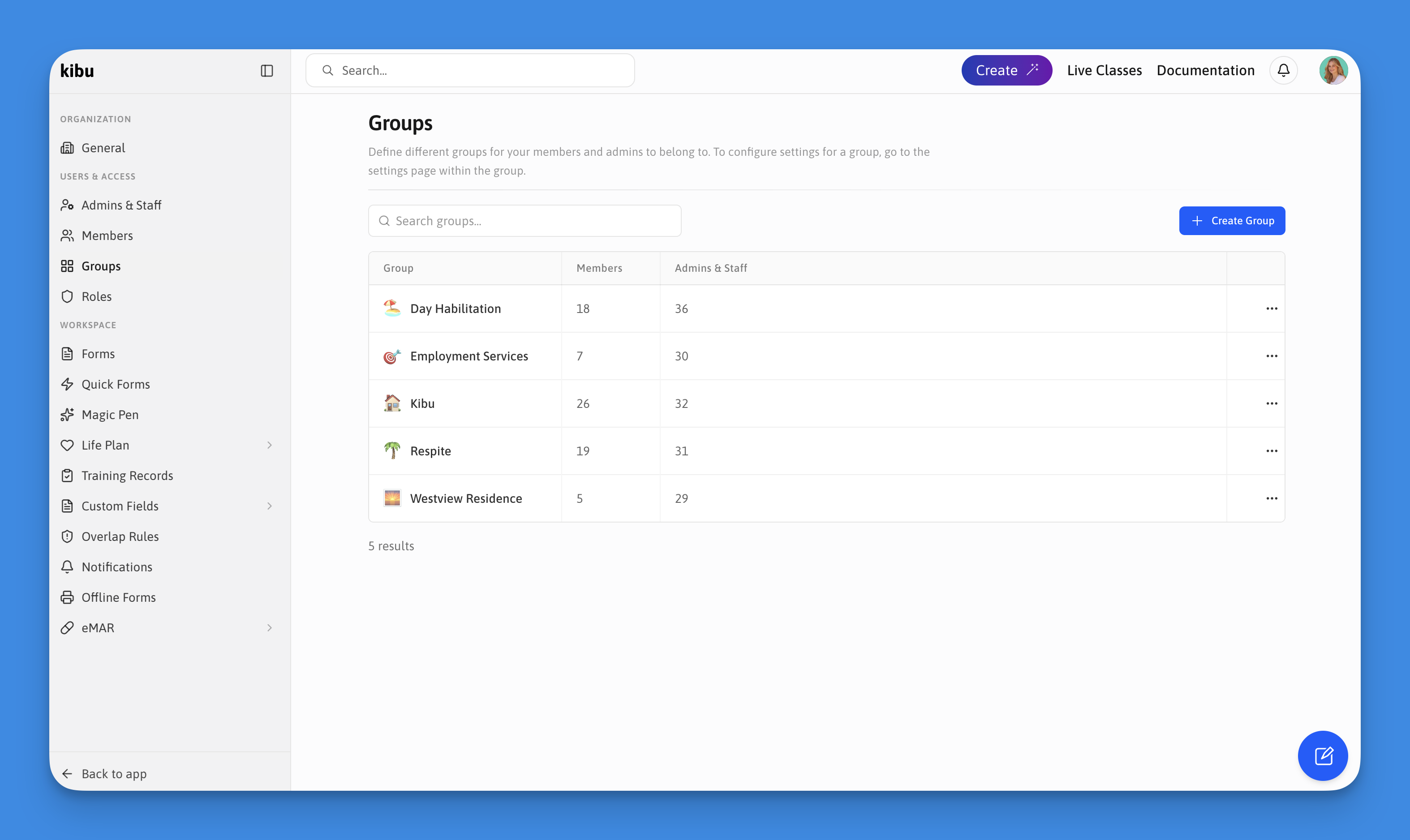The image size is (1410, 840).
Task: Open the Documentation link
Action: 1205,70
